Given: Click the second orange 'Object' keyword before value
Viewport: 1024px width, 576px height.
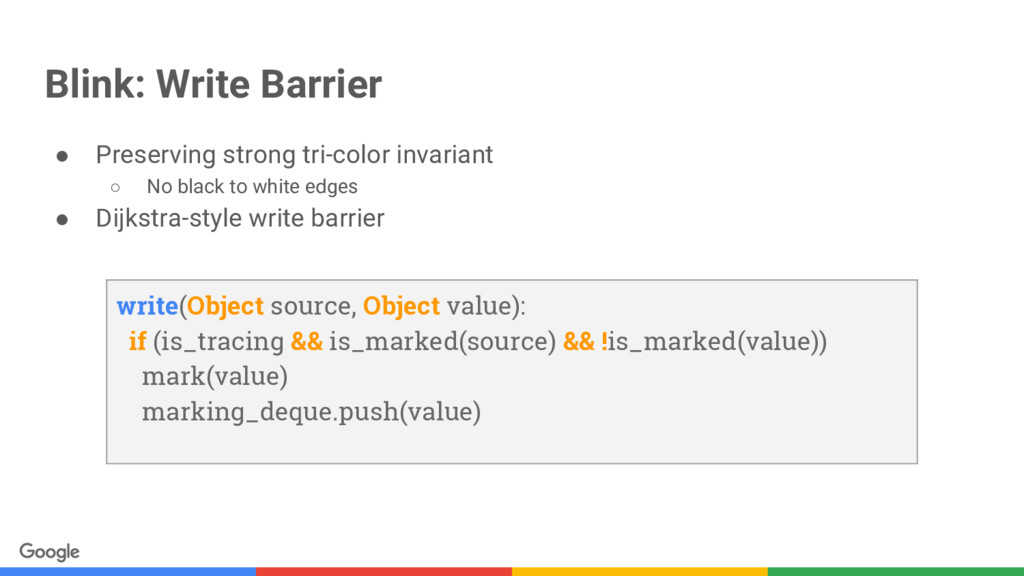Looking at the screenshot, I should point(401,306).
